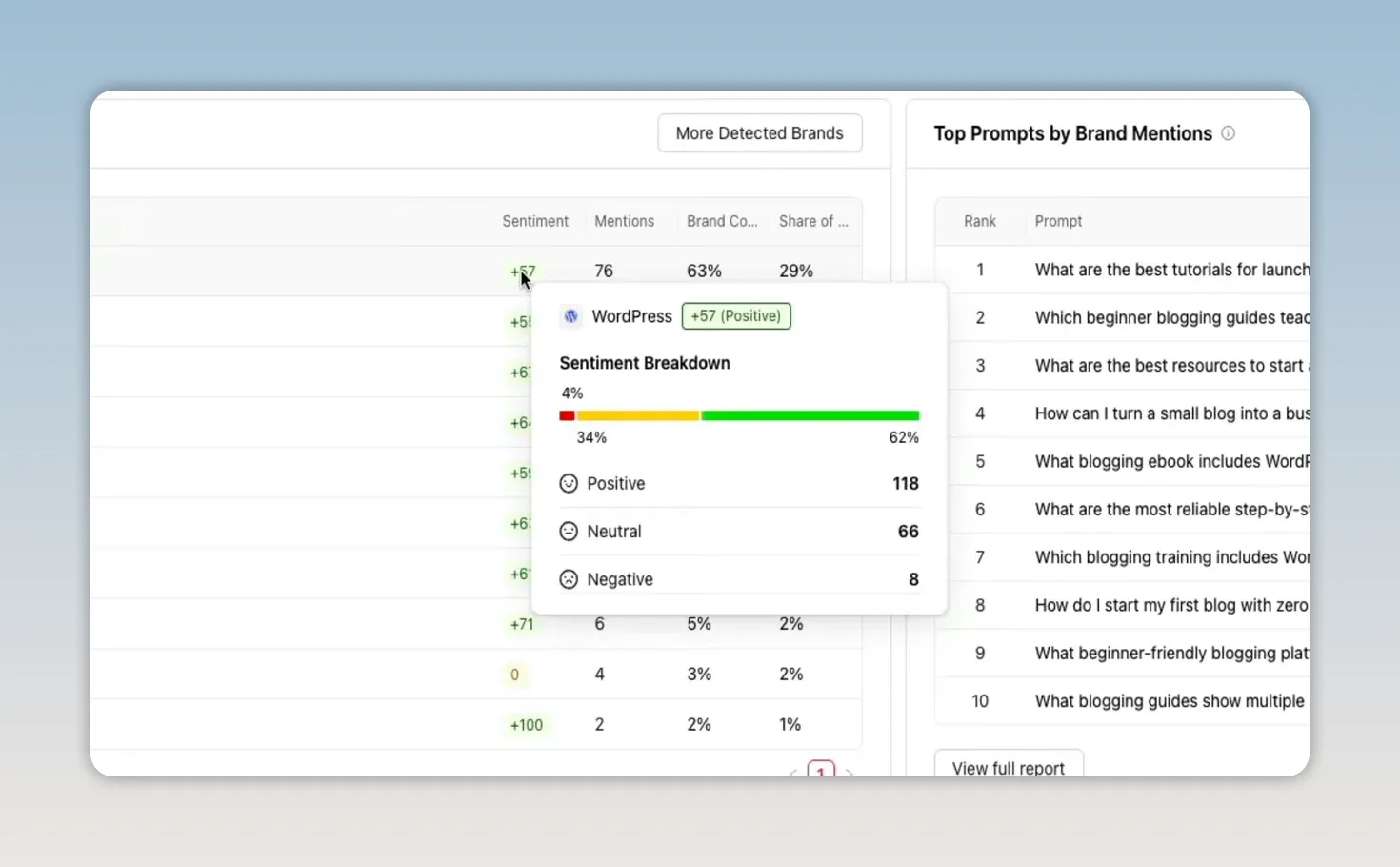Sort by the Mentions column header
1400x867 pixels.
[625, 221]
